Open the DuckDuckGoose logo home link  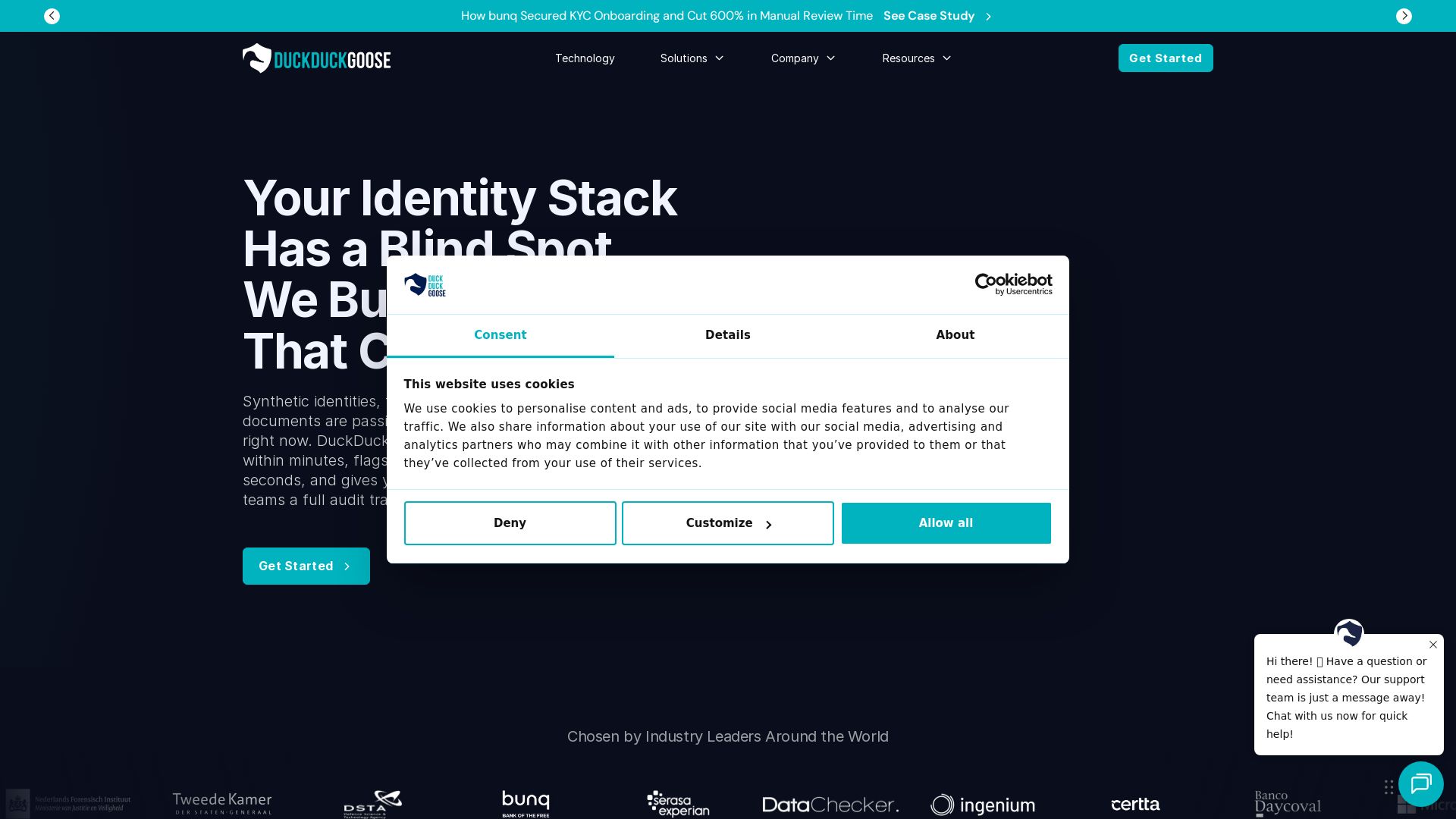(316, 58)
